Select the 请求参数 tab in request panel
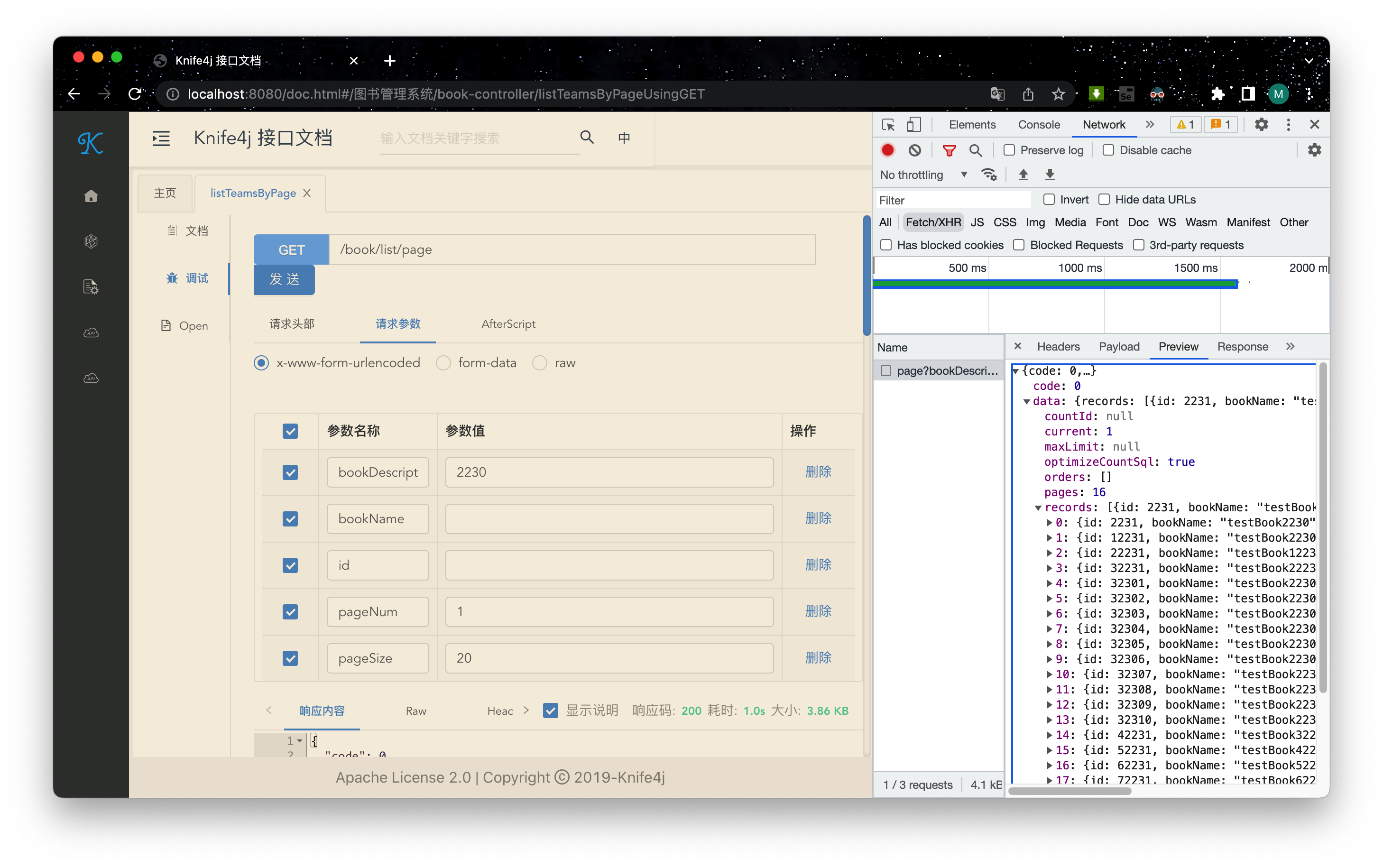 (397, 324)
